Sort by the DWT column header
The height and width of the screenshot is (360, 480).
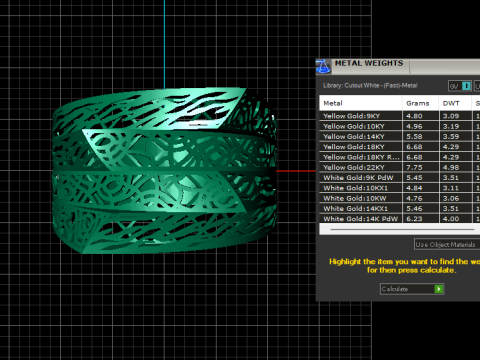455,103
